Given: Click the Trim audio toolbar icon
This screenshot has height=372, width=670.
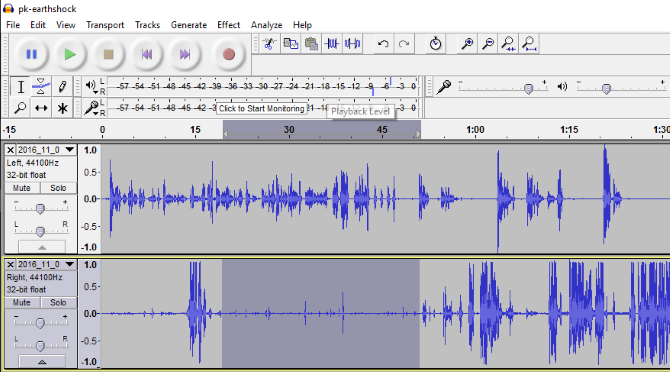Looking at the screenshot, I should (x=332, y=44).
